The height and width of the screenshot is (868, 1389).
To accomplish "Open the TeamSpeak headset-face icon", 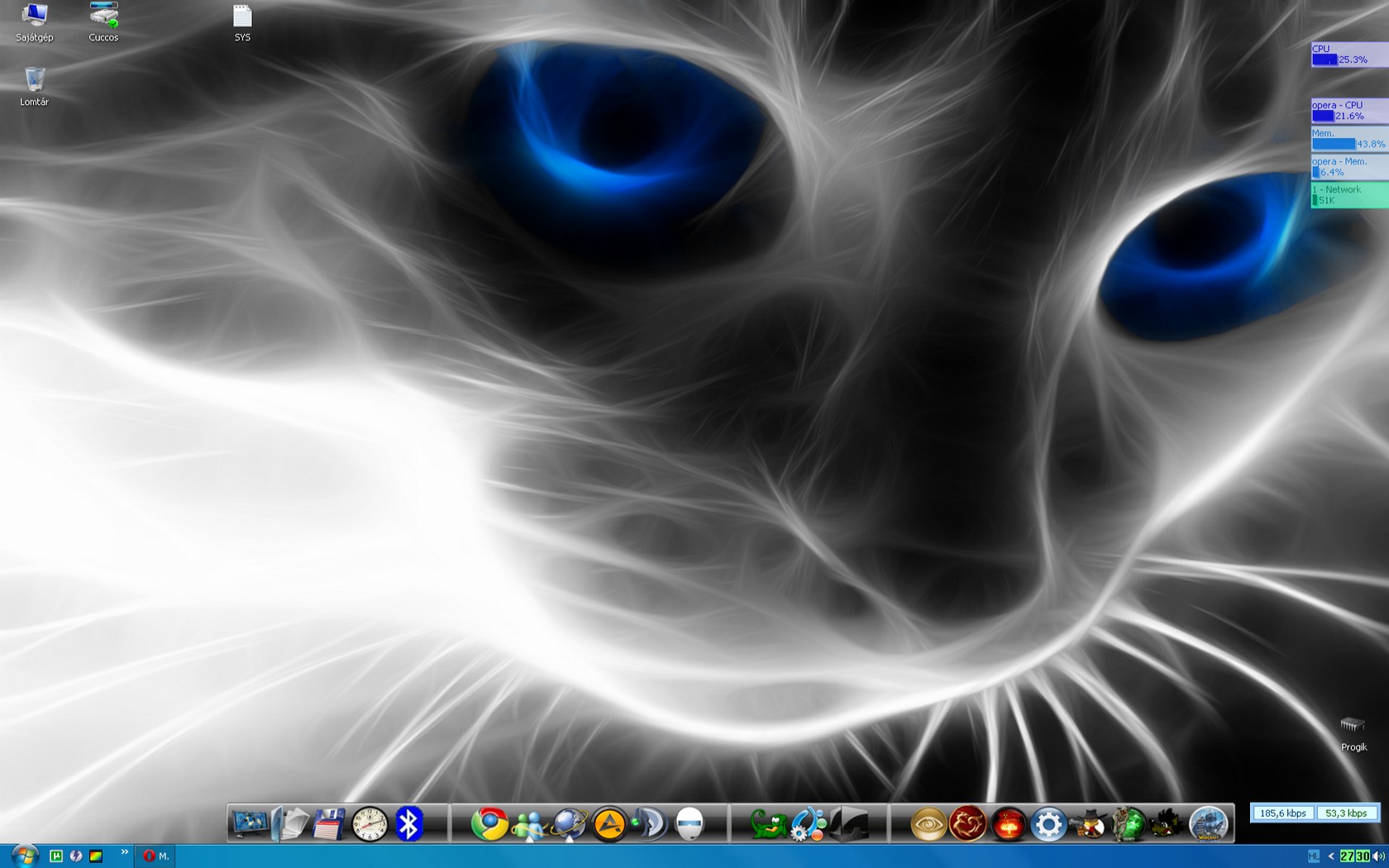I will (649, 823).
